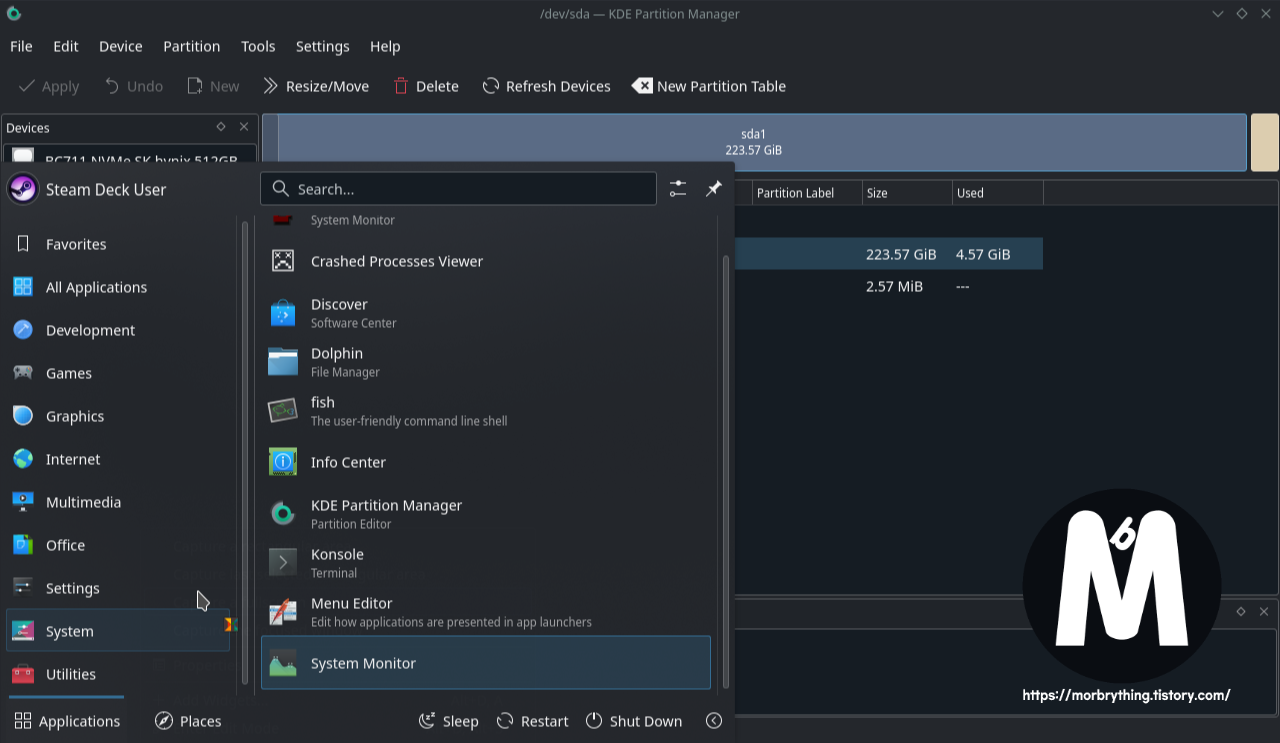Pin the application launcher open
The image size is (1280, 743).
713,189
